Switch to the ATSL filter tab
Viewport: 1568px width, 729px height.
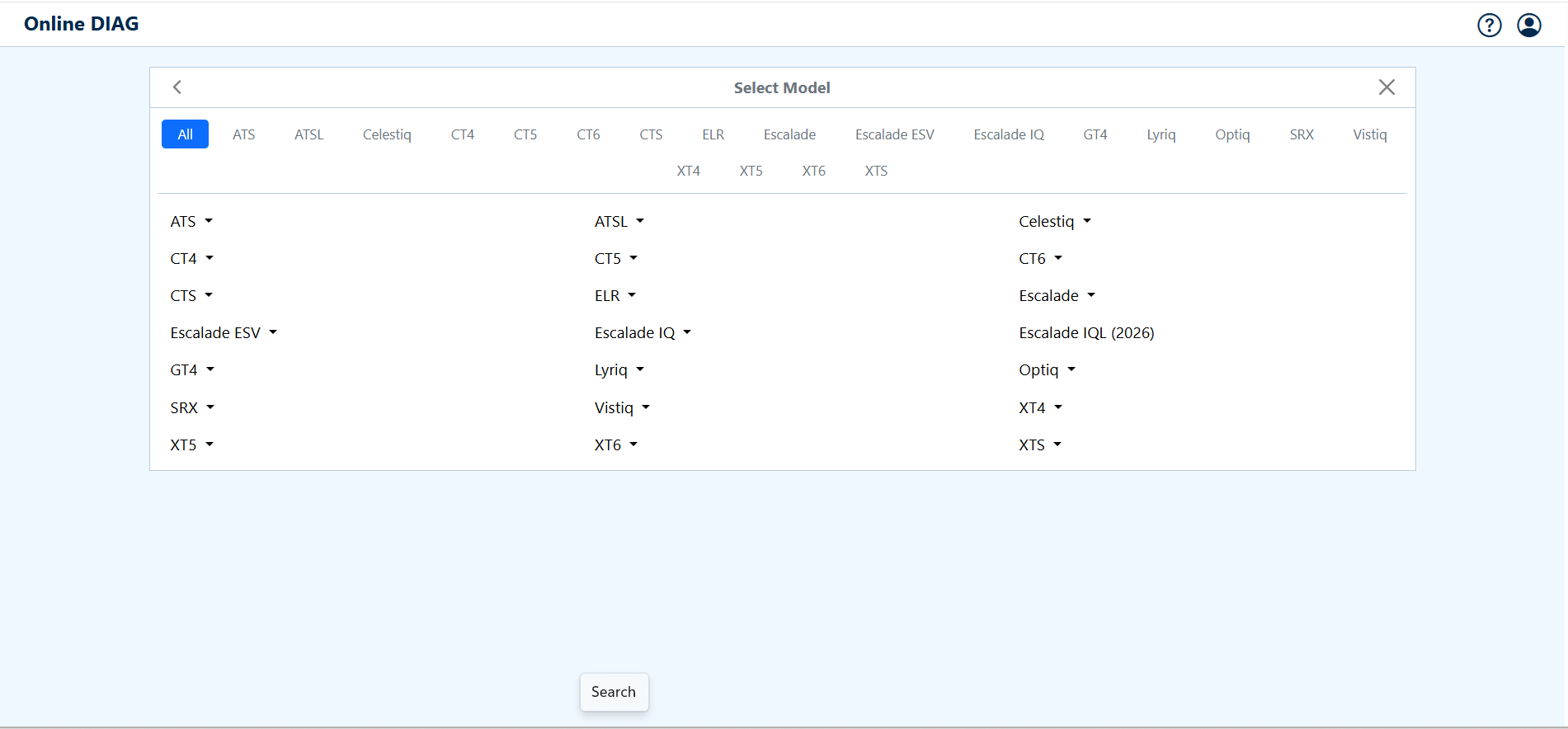[308, 134]
